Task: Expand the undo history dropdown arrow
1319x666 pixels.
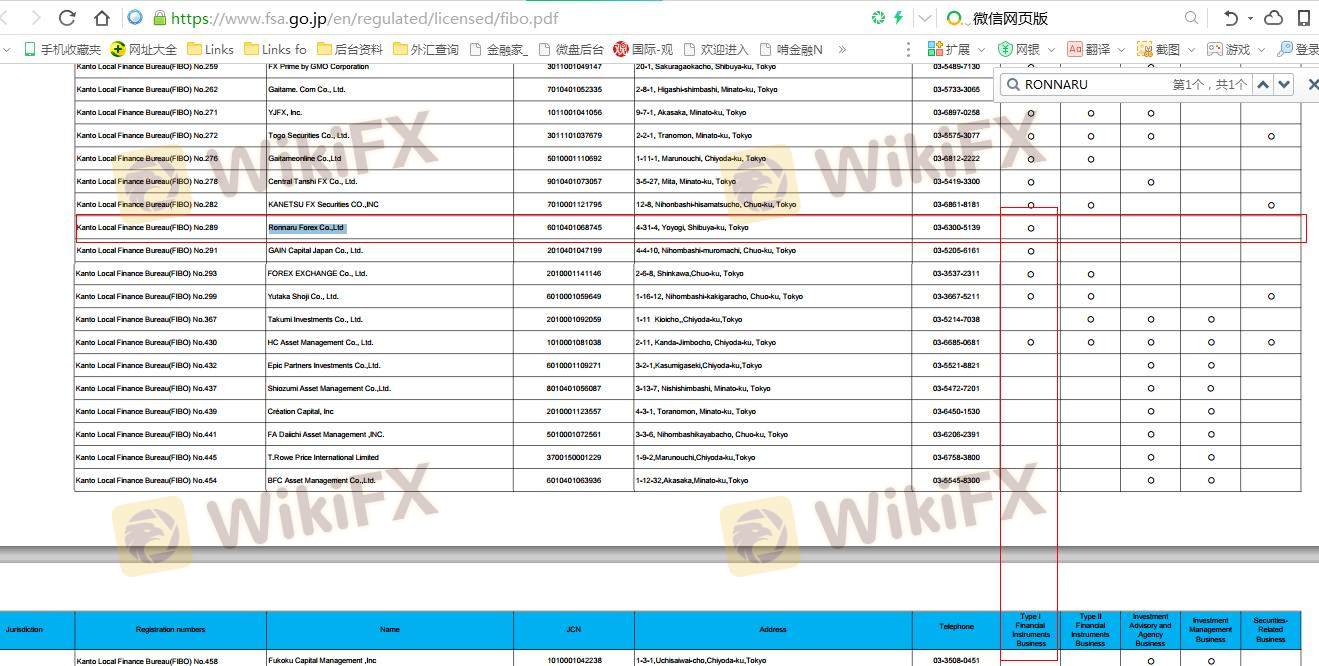Action: [1250, 19]
